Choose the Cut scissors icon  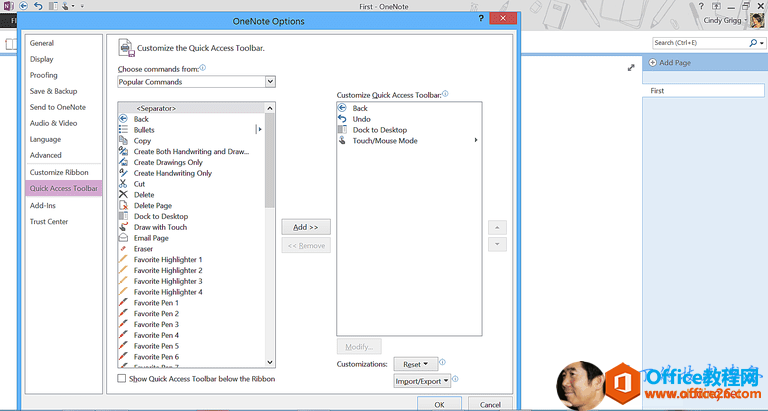pyautogui.click(x=124, y=184)
